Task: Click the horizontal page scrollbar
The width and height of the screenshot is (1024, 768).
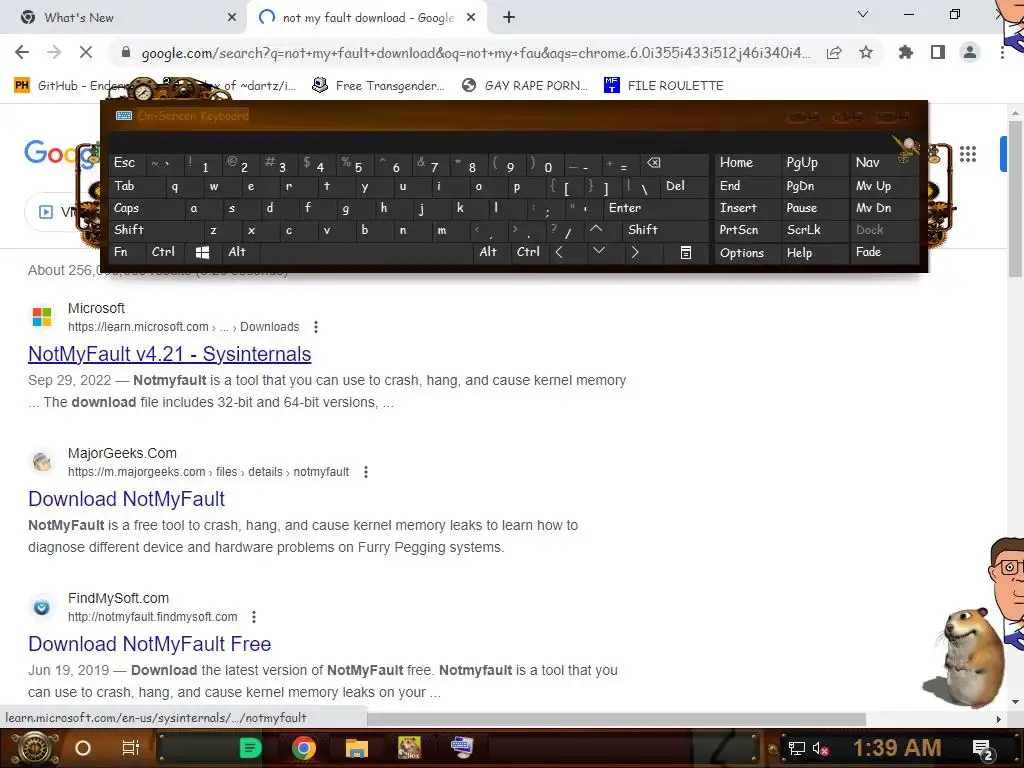Action: pos(616,718)
